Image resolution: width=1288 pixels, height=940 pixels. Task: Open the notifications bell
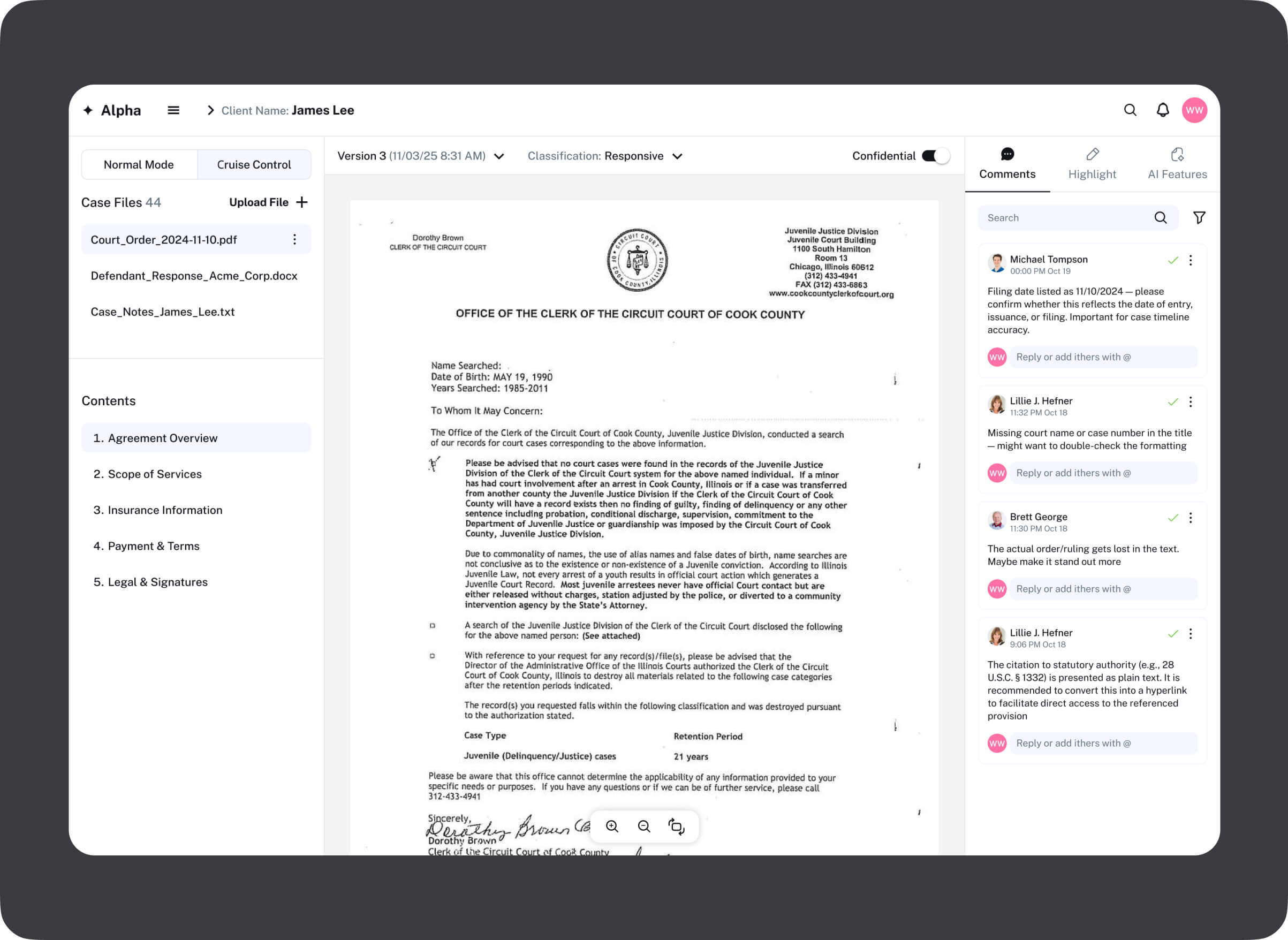point(1163,110)
